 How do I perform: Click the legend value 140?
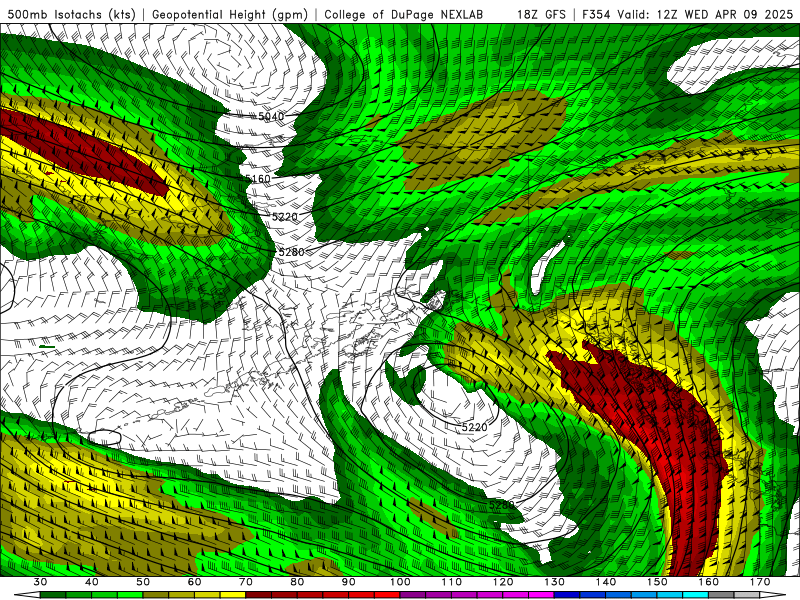606,582
